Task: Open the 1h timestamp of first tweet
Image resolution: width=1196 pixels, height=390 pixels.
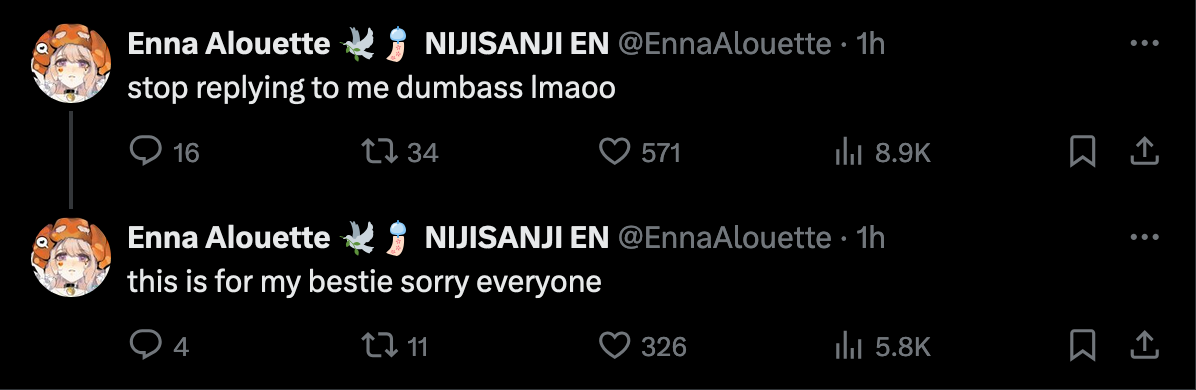Action: click(870, 44)
